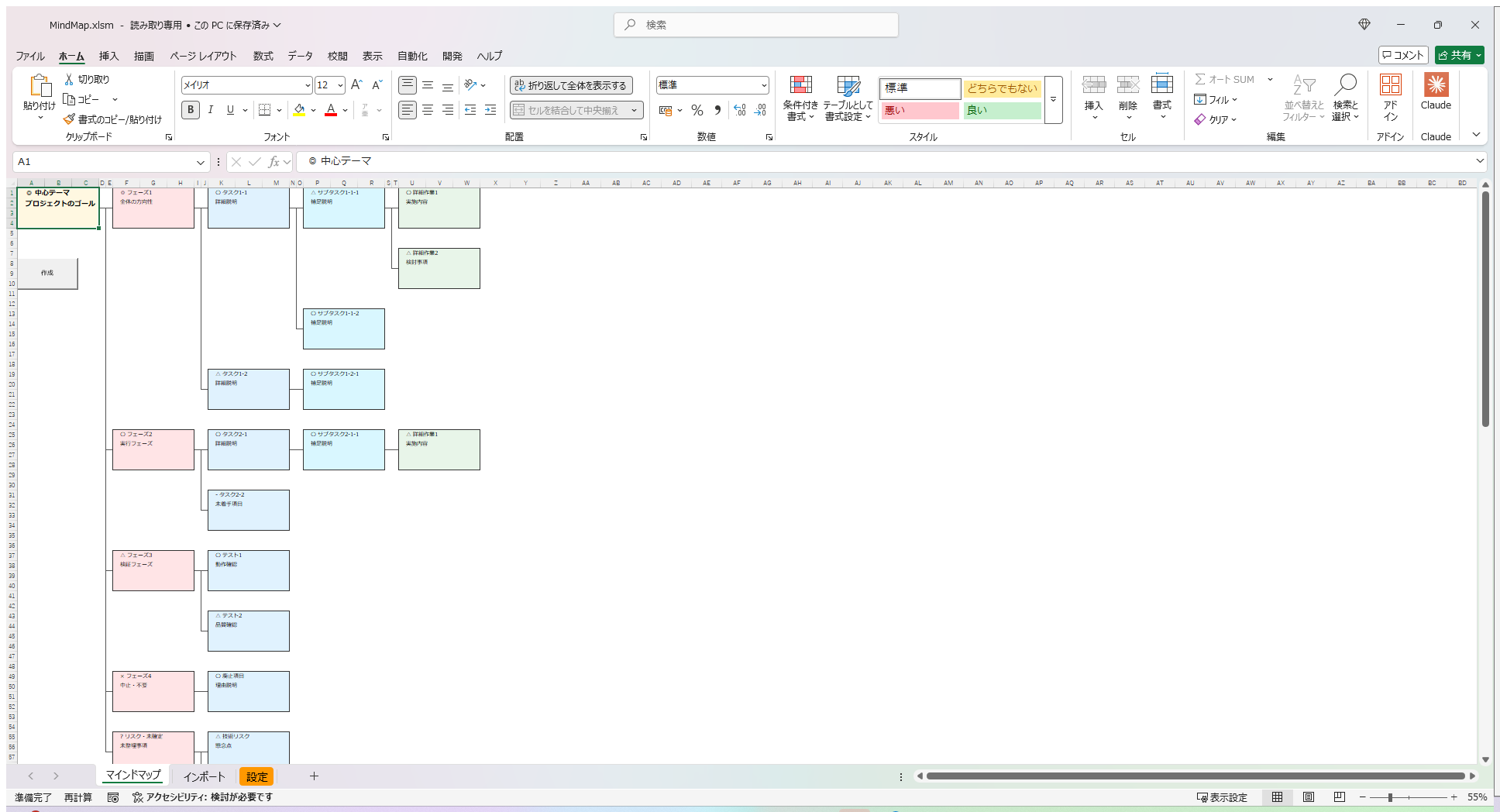Switch to the Page Layout ribbon tab
Image resolution: width=1500 pixels, height=812 pixels.
pos(203,56)
